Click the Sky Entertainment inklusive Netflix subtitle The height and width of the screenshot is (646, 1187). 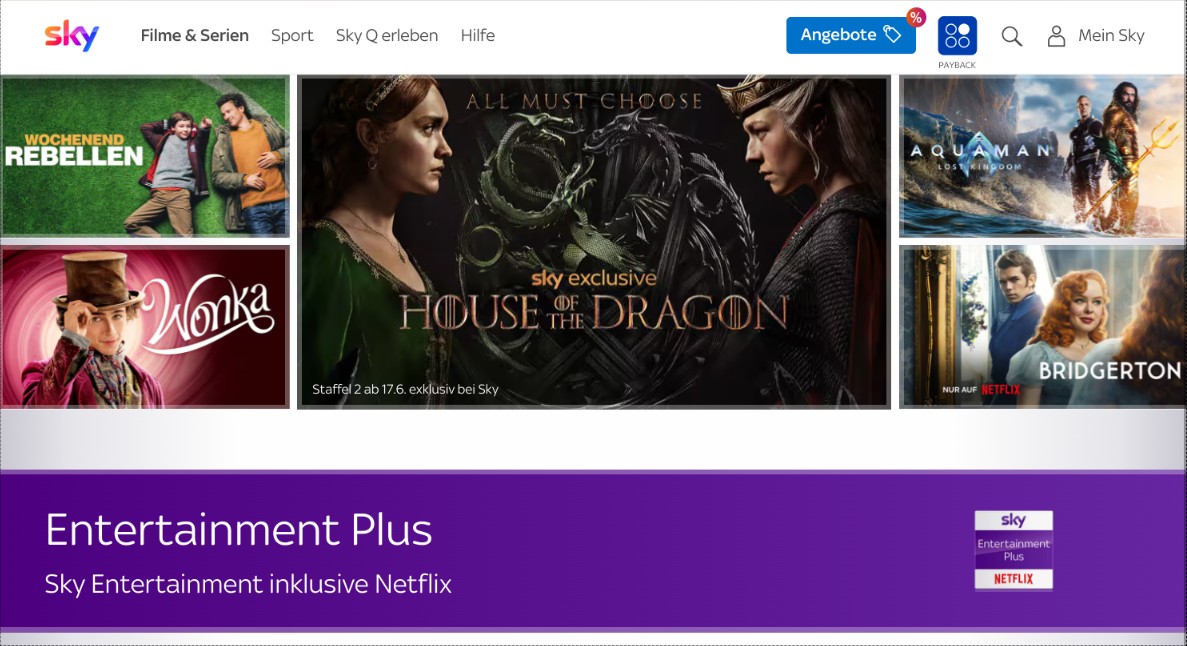tap(248, 584)
